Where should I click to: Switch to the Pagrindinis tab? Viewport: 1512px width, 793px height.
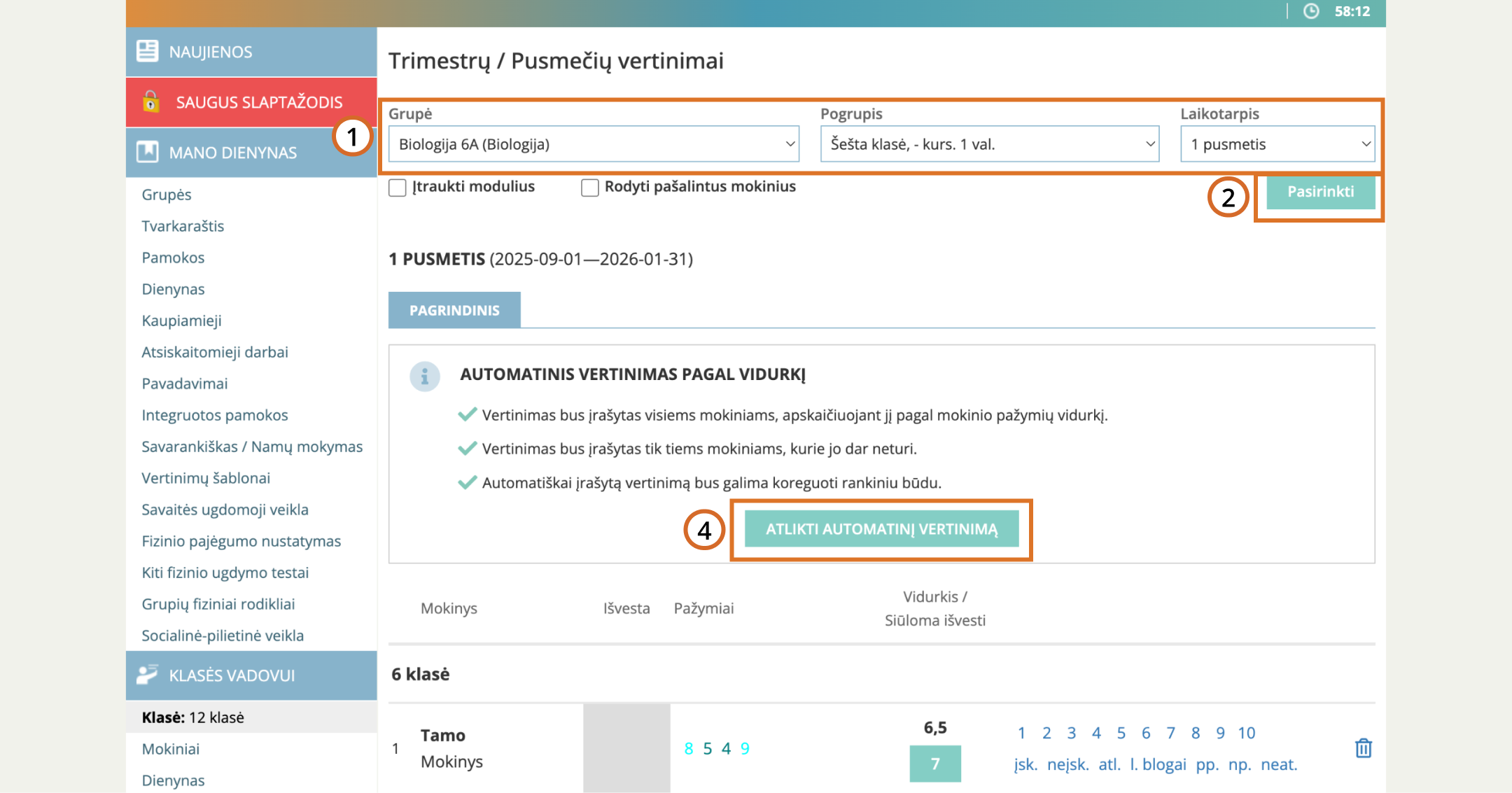pyautogui.click(x=454, y=310)
